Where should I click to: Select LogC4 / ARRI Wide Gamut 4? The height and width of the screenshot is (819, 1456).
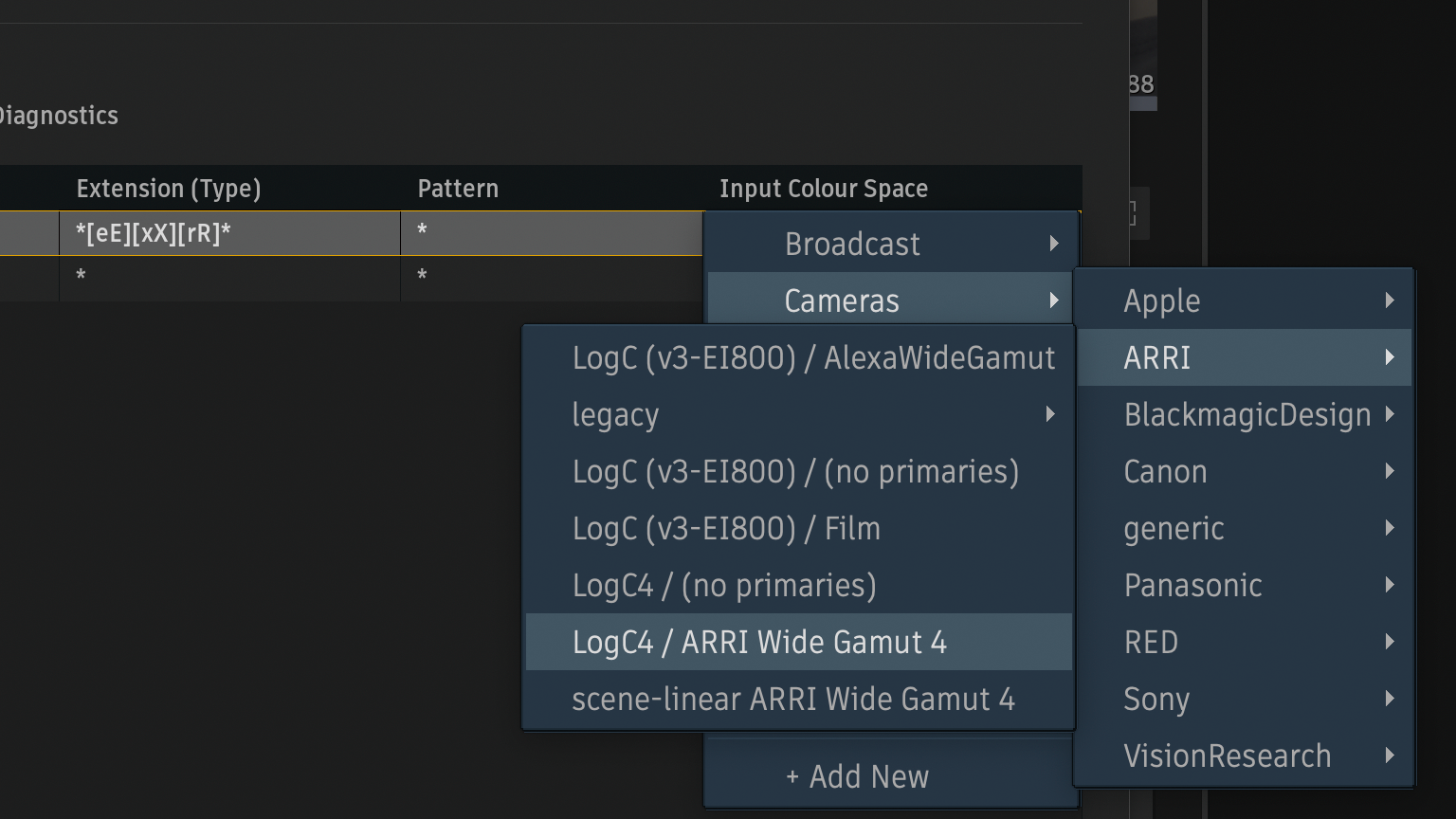759,642
